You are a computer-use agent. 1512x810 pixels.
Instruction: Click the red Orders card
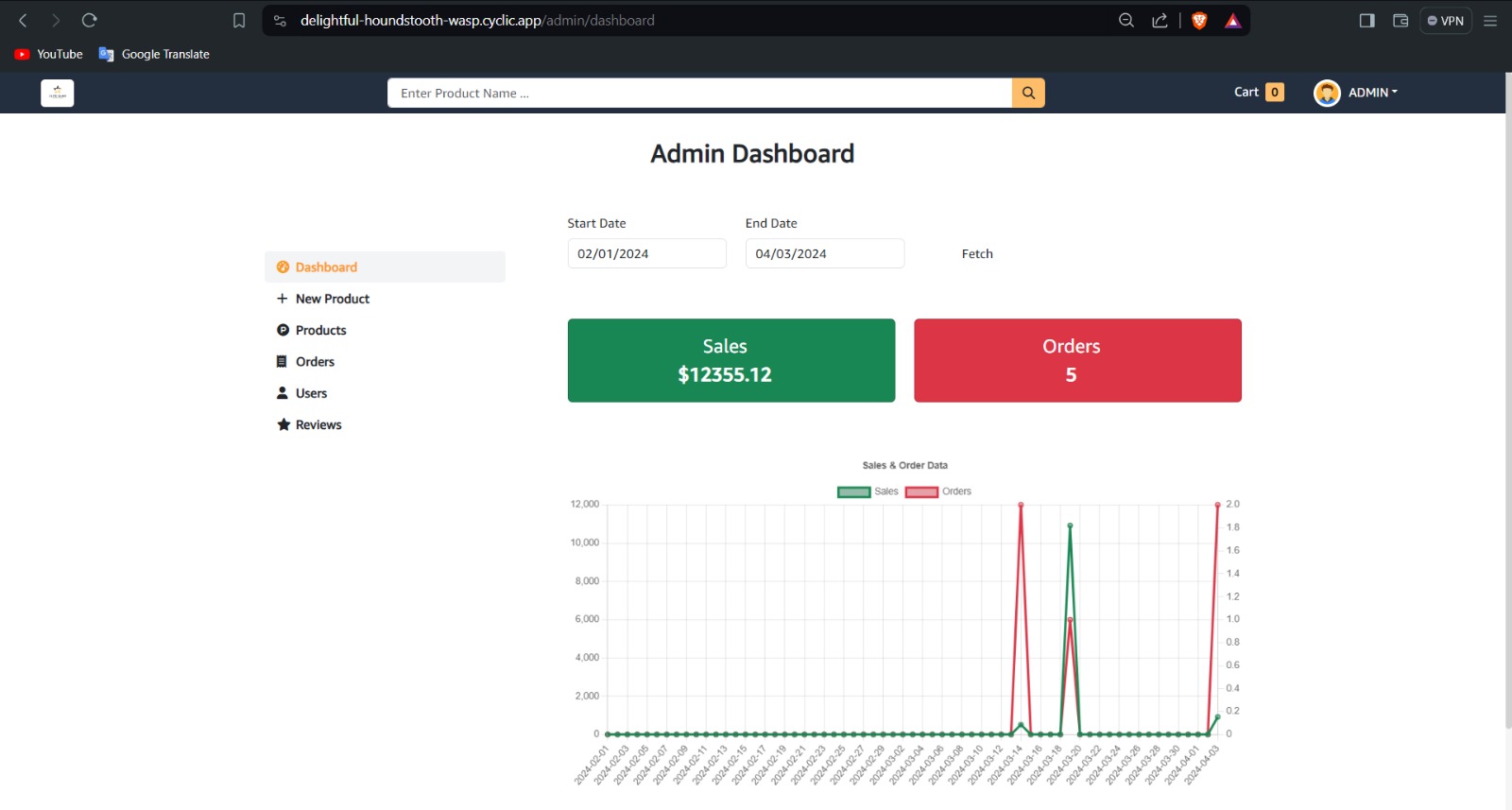pos(1077,360)
